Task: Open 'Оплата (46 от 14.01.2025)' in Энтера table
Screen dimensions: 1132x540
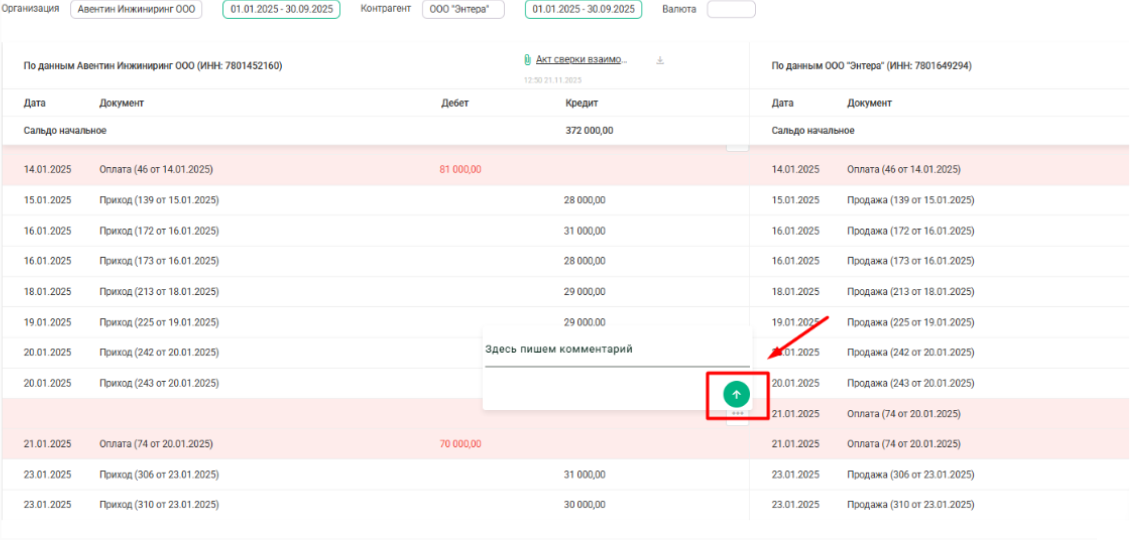Action: pyautogui.click(x=903, y=170)
